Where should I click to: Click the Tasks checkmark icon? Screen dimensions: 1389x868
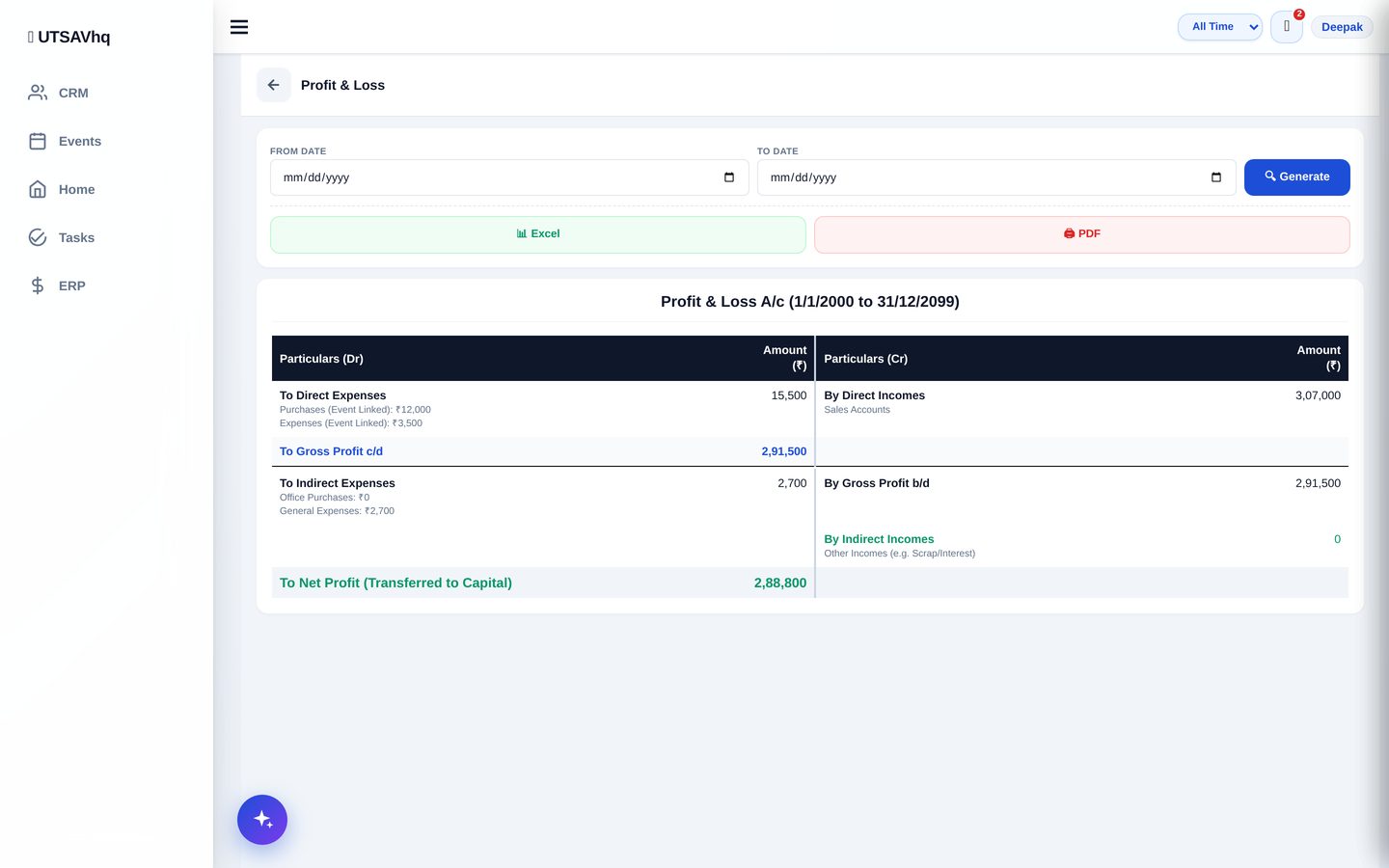[x=38, y=237]
